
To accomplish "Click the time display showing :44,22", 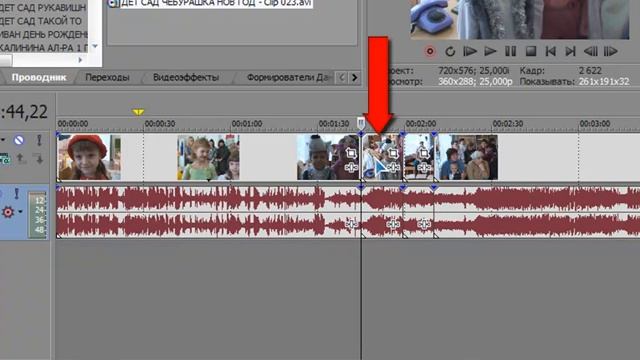I will 24,112.
